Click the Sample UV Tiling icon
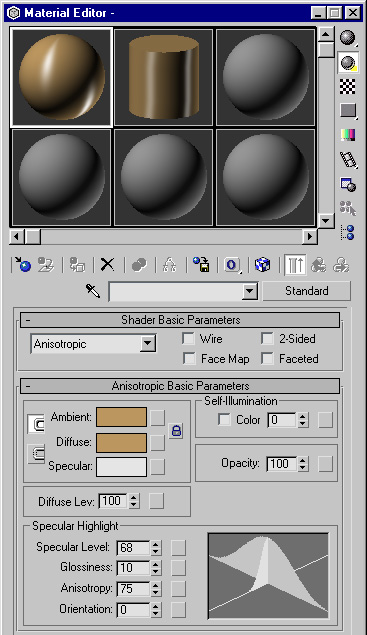This screenshot has width=367, height=635. (x=348, y=111)
